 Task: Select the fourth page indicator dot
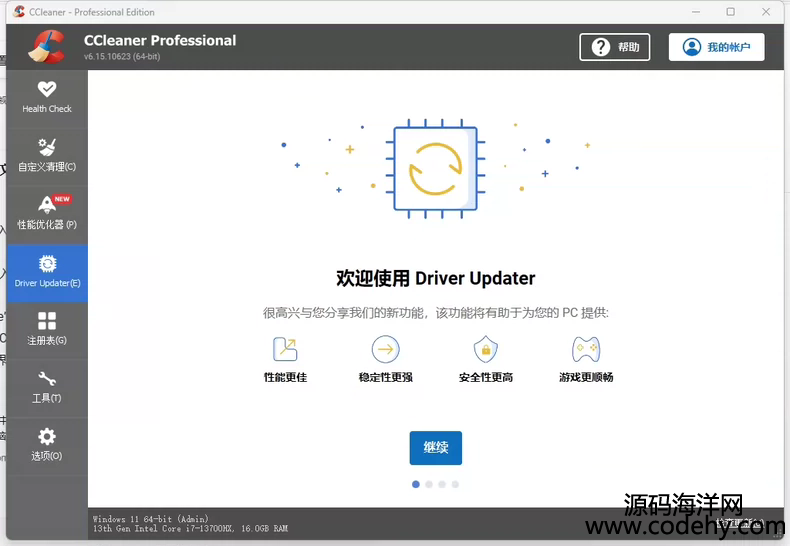(455, 484)
